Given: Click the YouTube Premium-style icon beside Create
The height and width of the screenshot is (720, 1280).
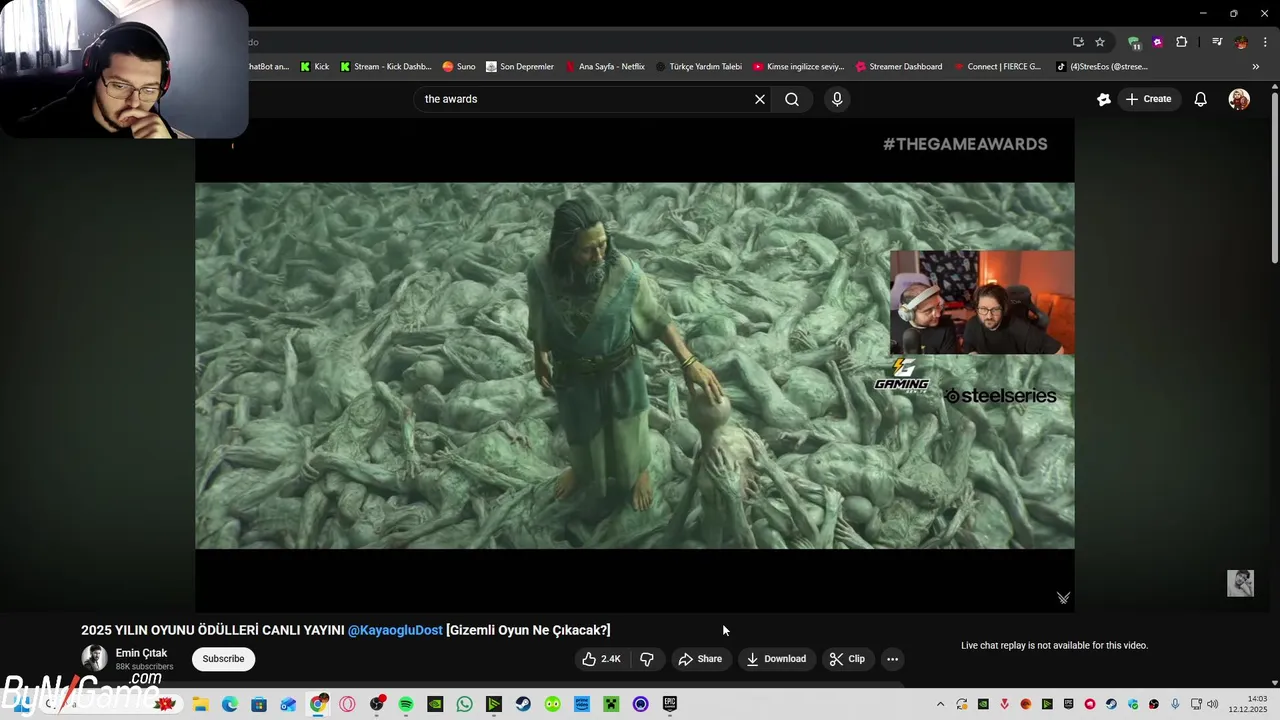Looking at the screenshot, I should (x=1104, y=99).
